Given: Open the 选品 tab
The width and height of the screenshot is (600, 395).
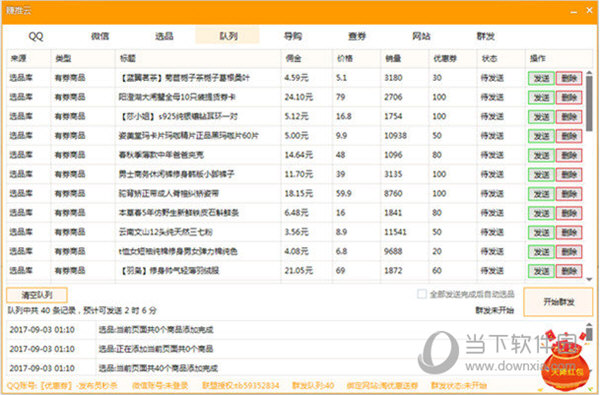Looking at the screenshot, I should point(164,36).
